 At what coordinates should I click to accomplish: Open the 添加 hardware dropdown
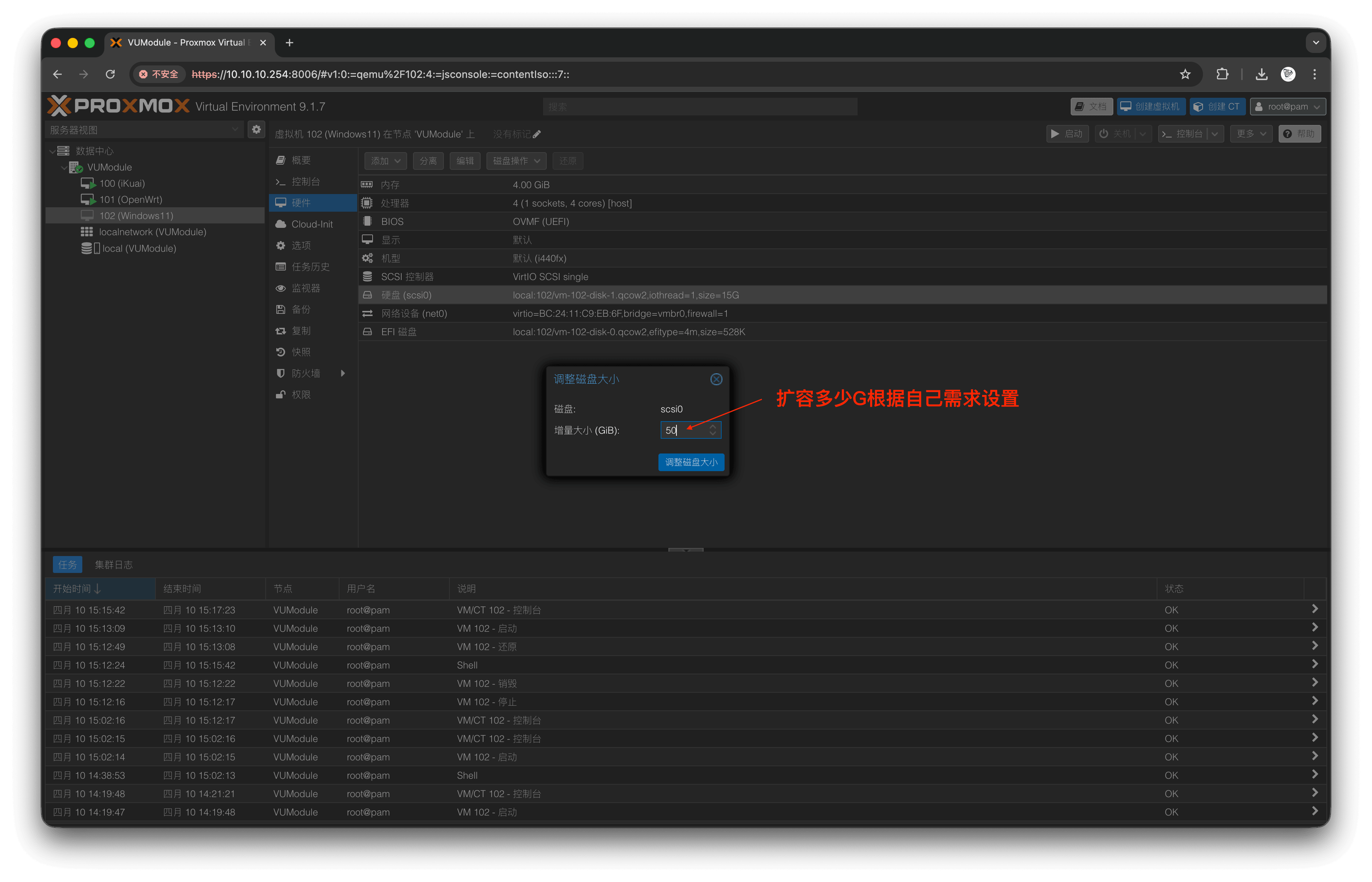pyautogui.click(x=385, y=161)
